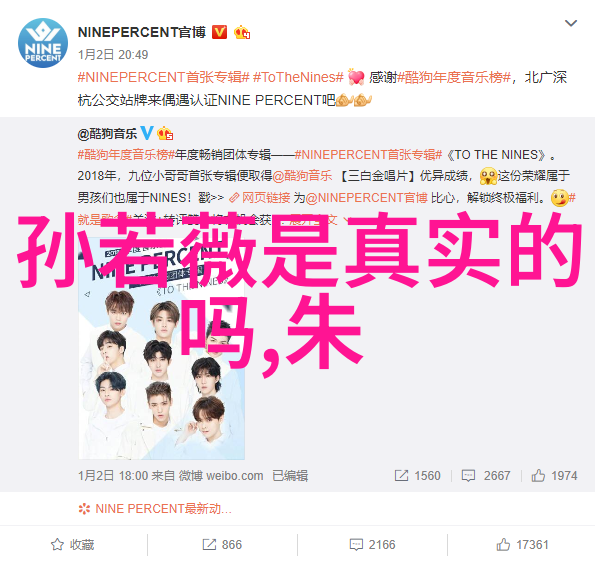Click the orange V verified badge

[x=219, y=32]
